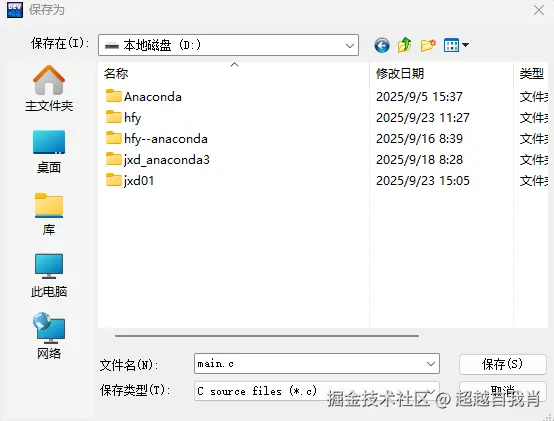
Task: Select 此电脑 this PC location
Action: point(49,275)
